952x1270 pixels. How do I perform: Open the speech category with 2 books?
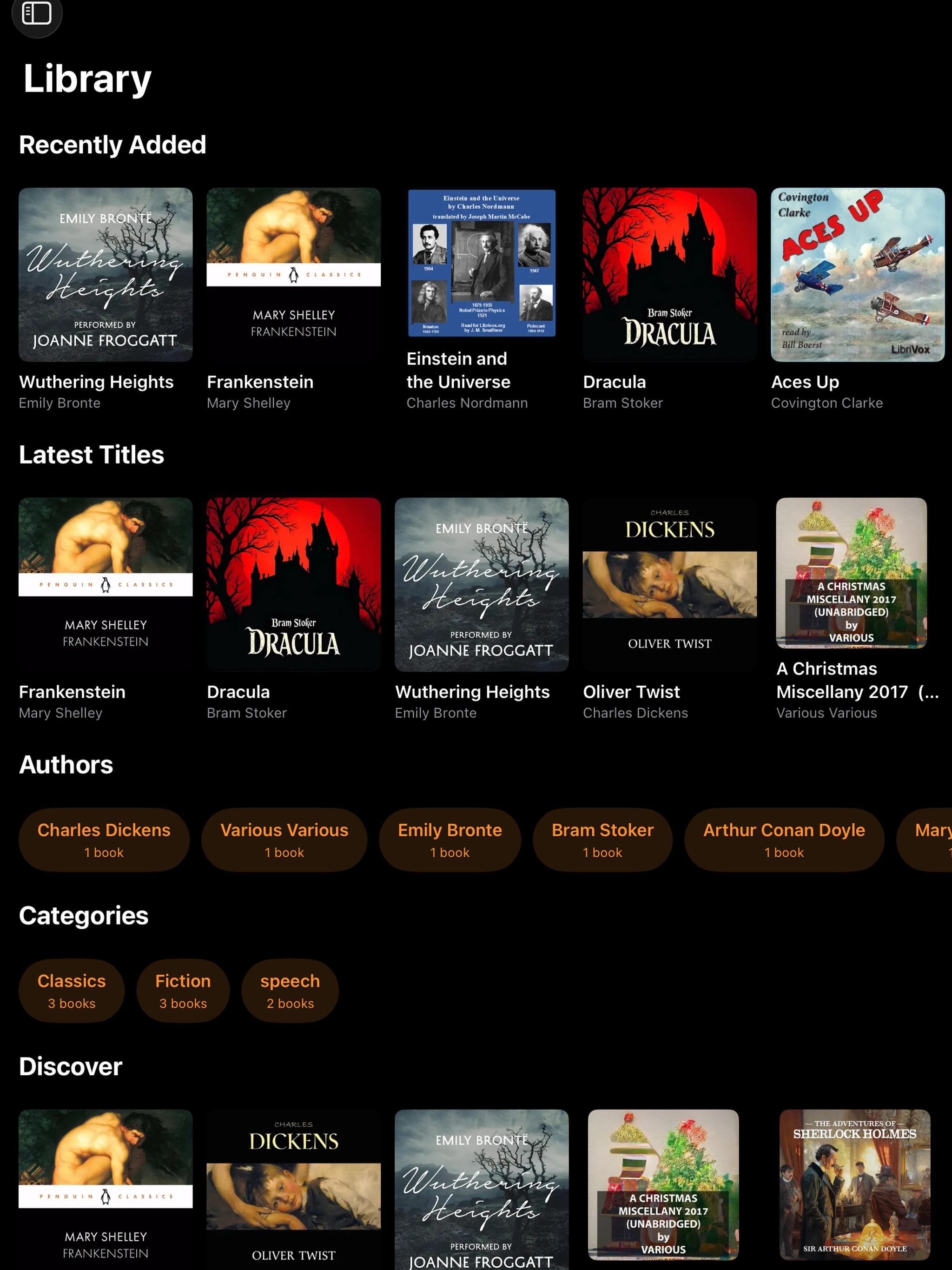(290, 991)
